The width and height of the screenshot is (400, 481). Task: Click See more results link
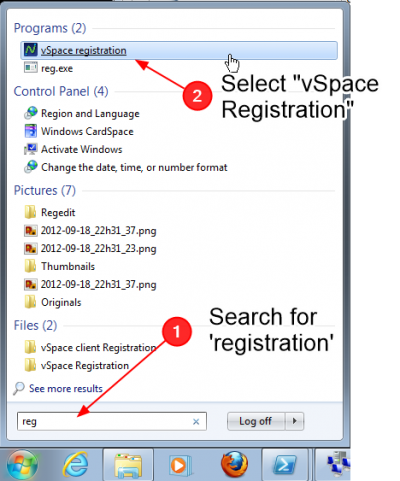[66, 389]
